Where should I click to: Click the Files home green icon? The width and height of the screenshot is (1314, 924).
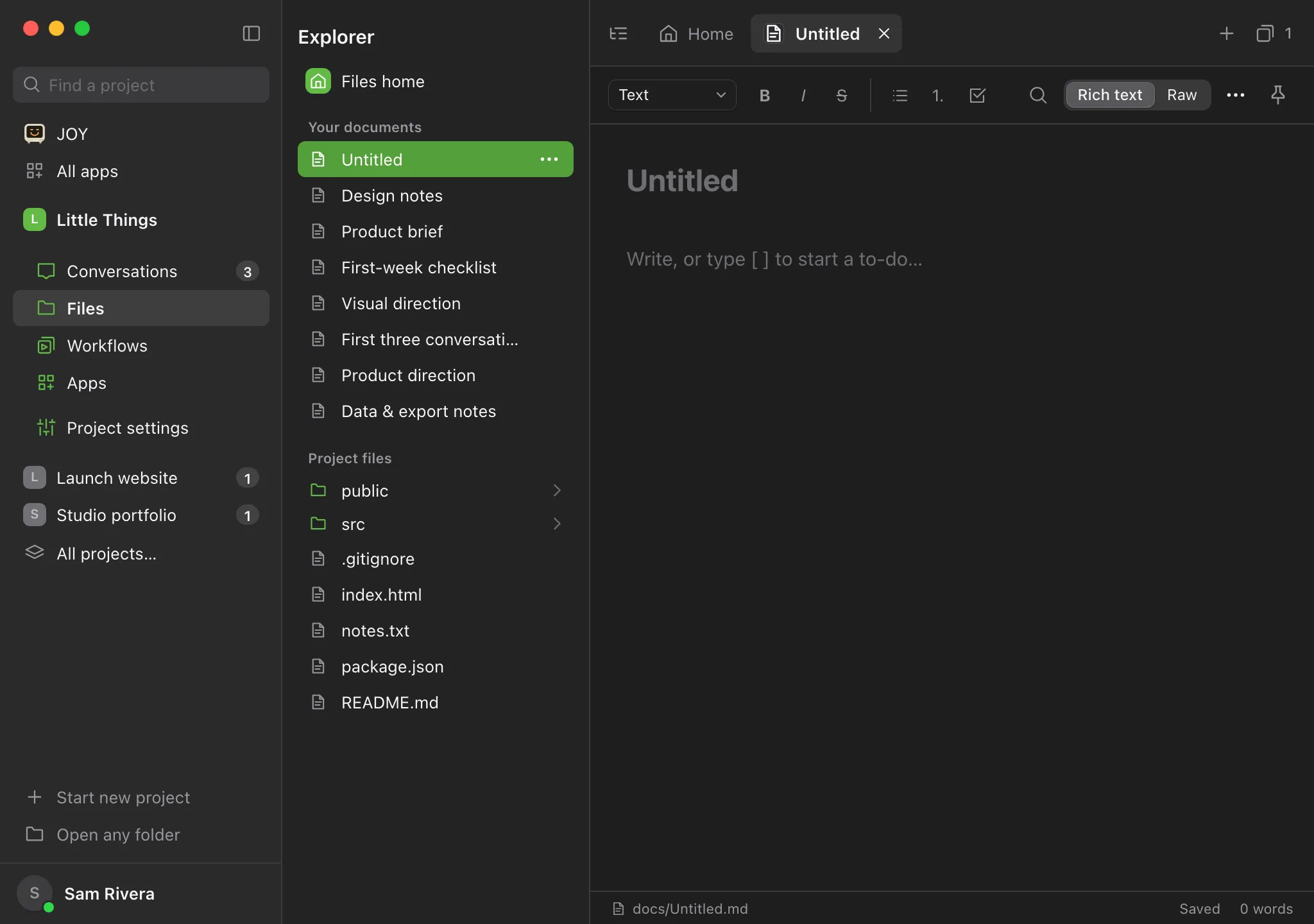[x=318, y=81]
